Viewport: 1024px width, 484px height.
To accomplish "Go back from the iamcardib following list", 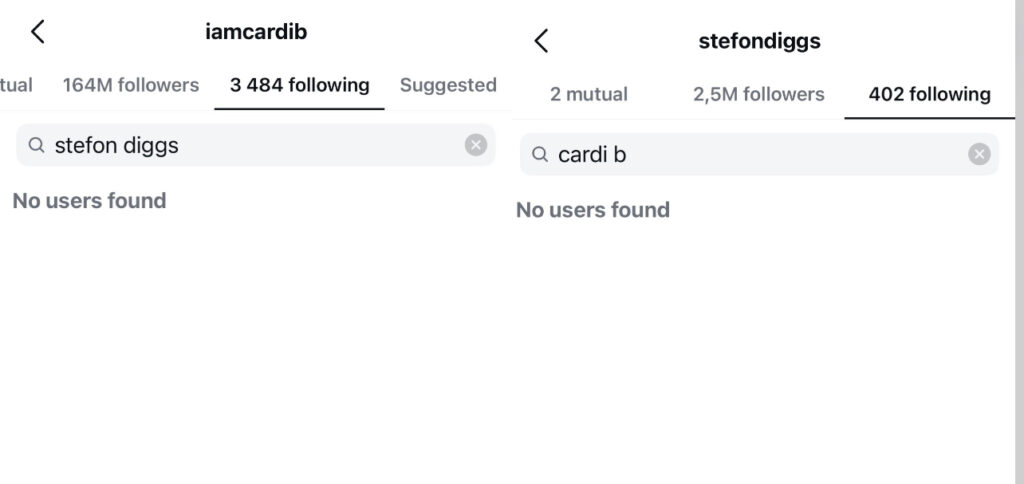I will pos(38,32).
